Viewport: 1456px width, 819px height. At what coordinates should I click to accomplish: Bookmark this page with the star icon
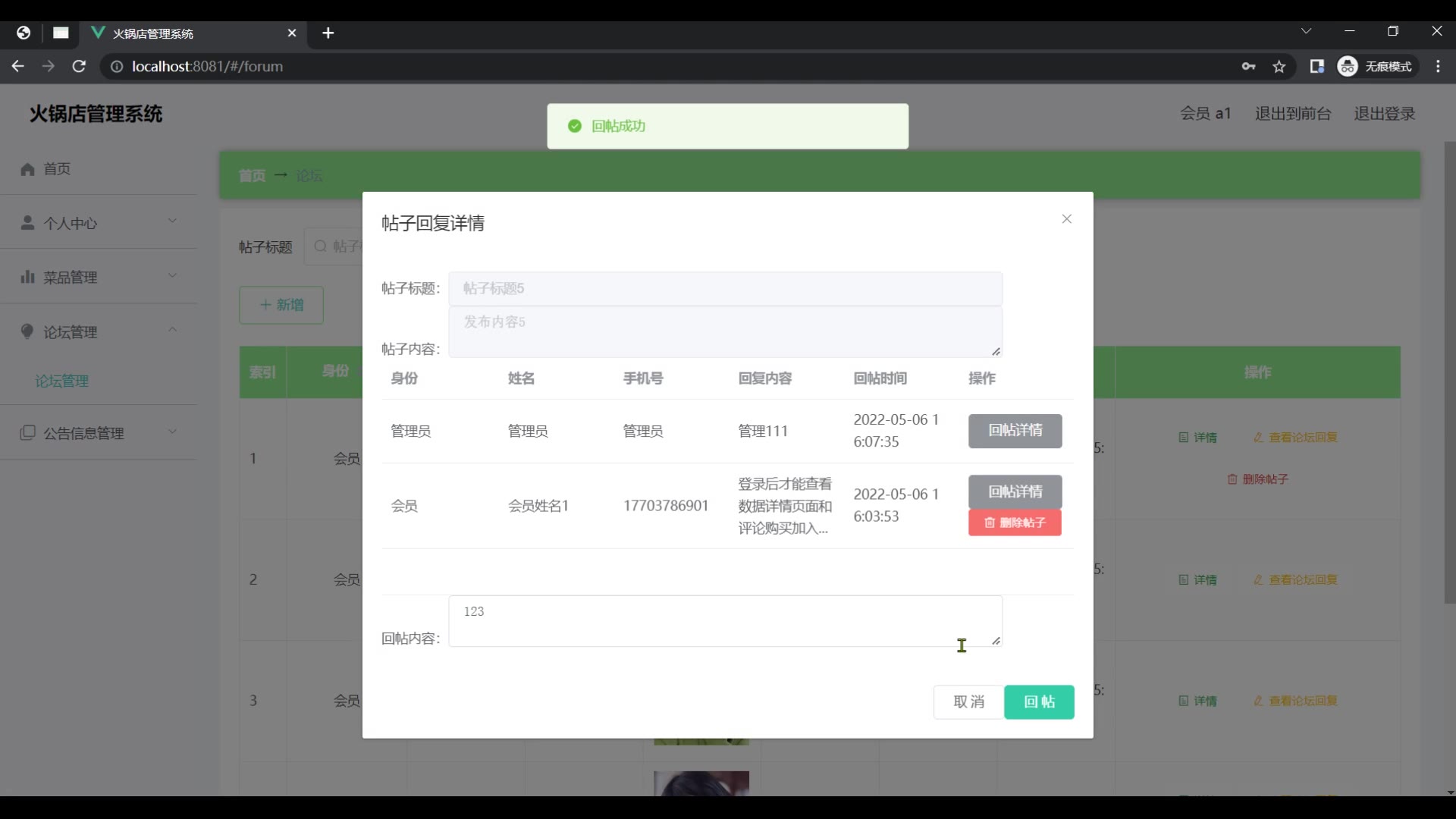pyautogui.click(x=1279, y=67)
